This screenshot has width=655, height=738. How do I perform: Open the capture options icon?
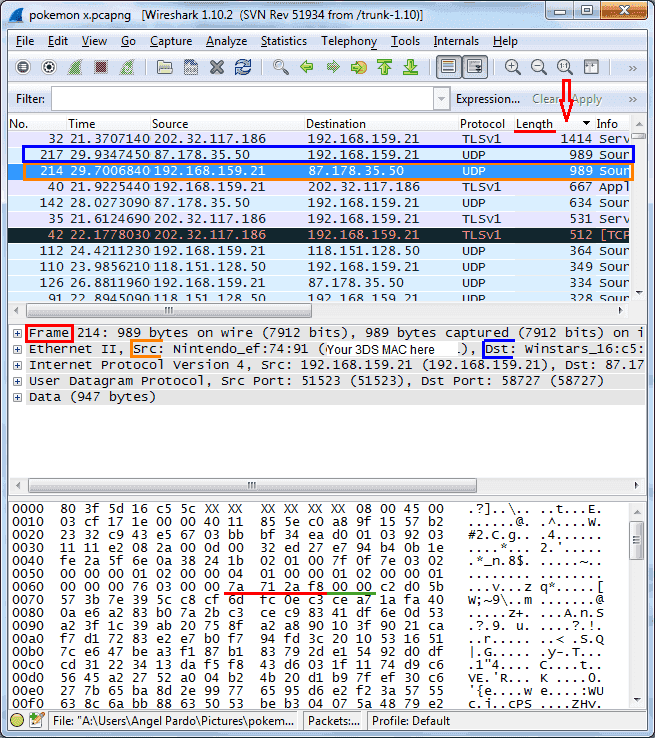pos(49,67)
